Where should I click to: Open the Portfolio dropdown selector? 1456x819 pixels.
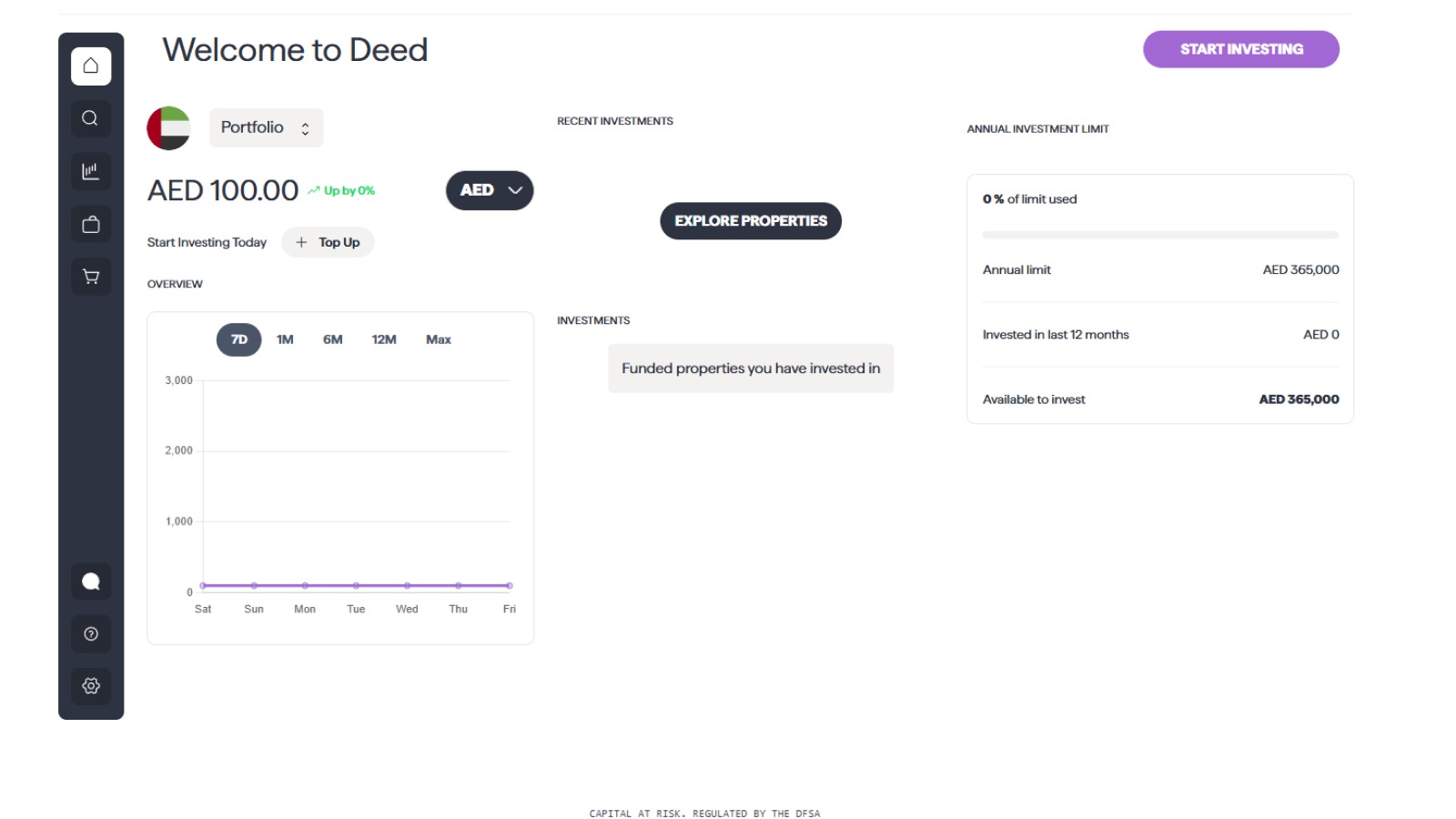266,126
